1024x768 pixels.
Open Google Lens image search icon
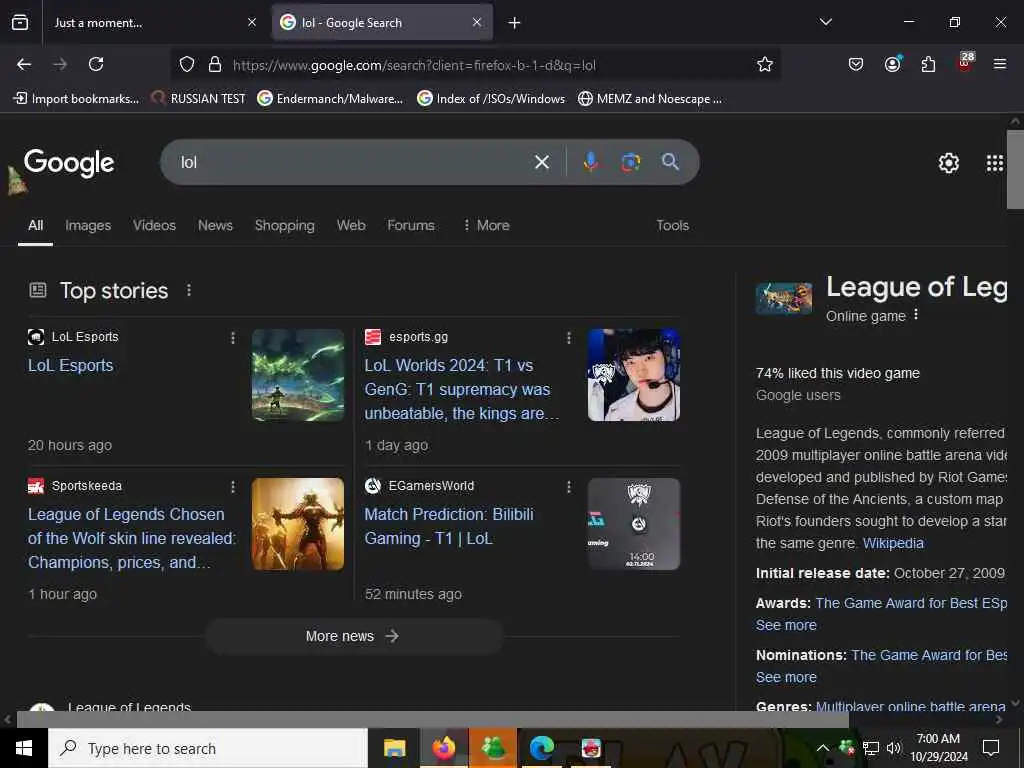630,162
